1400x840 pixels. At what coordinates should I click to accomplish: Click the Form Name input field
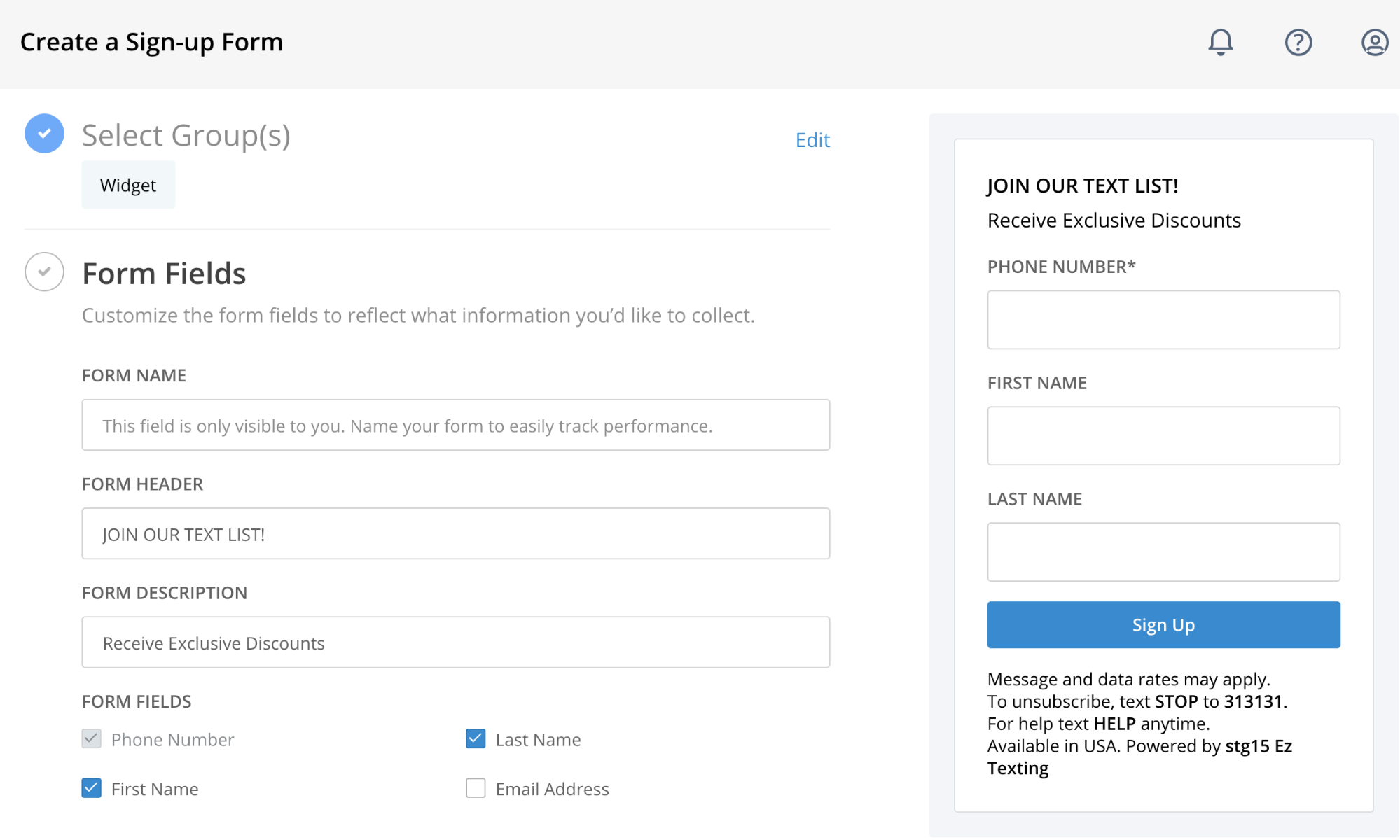(455, 426)
